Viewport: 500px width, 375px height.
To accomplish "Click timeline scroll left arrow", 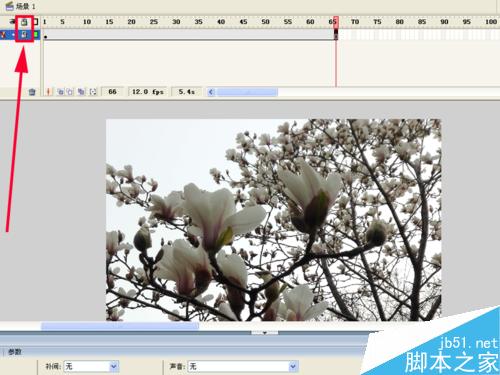I will (211, 92).
